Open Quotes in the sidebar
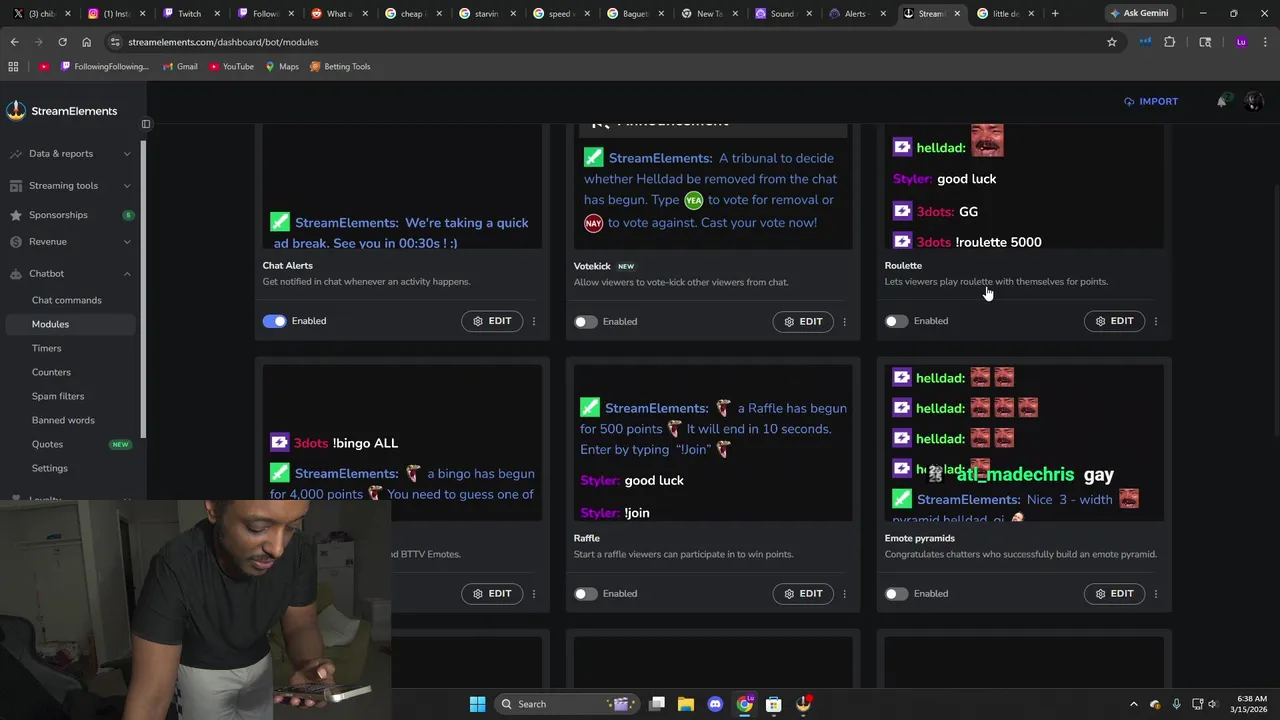Viewport: 1280px width, 720px height. click(47, 444)
